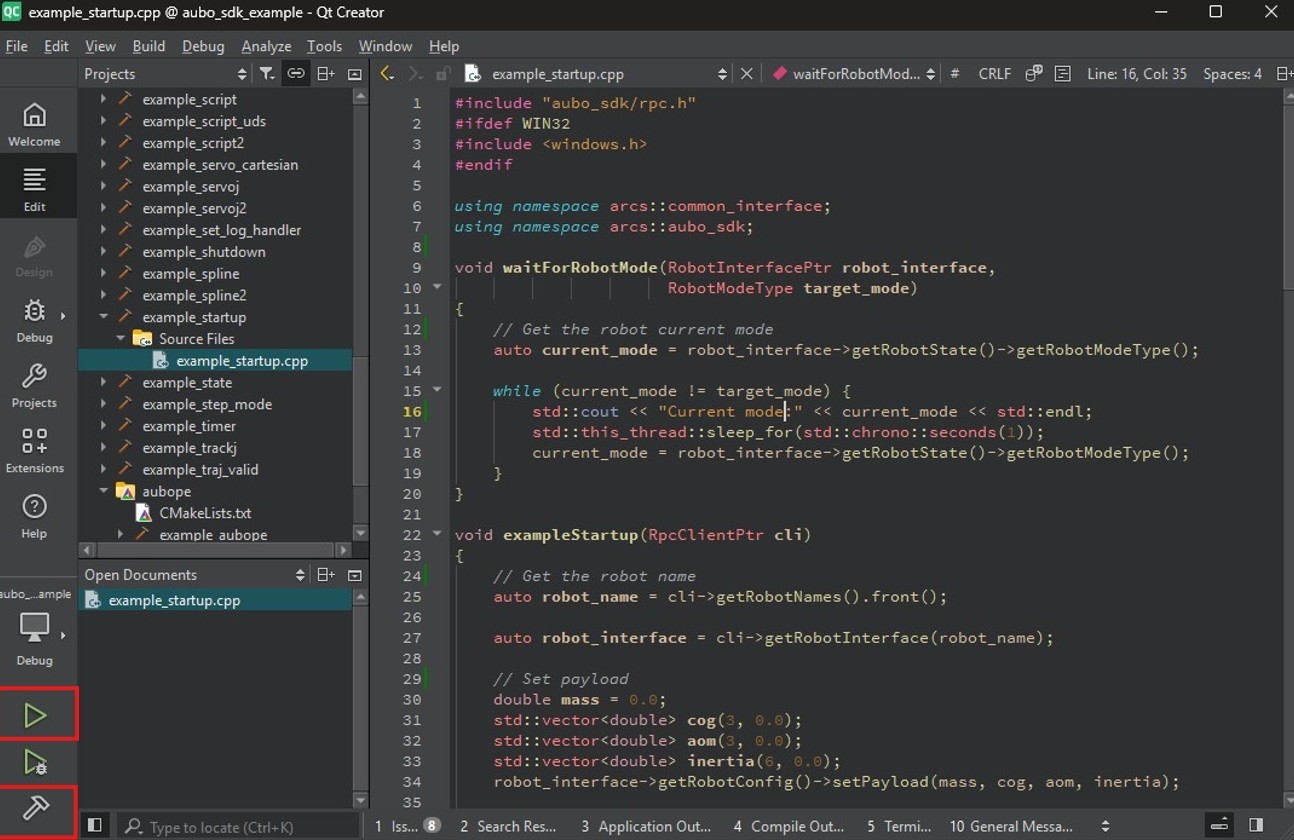The width and height of the screenshot is (1294, 840).
Task: Open the Application Output pane
Action: 646,826
